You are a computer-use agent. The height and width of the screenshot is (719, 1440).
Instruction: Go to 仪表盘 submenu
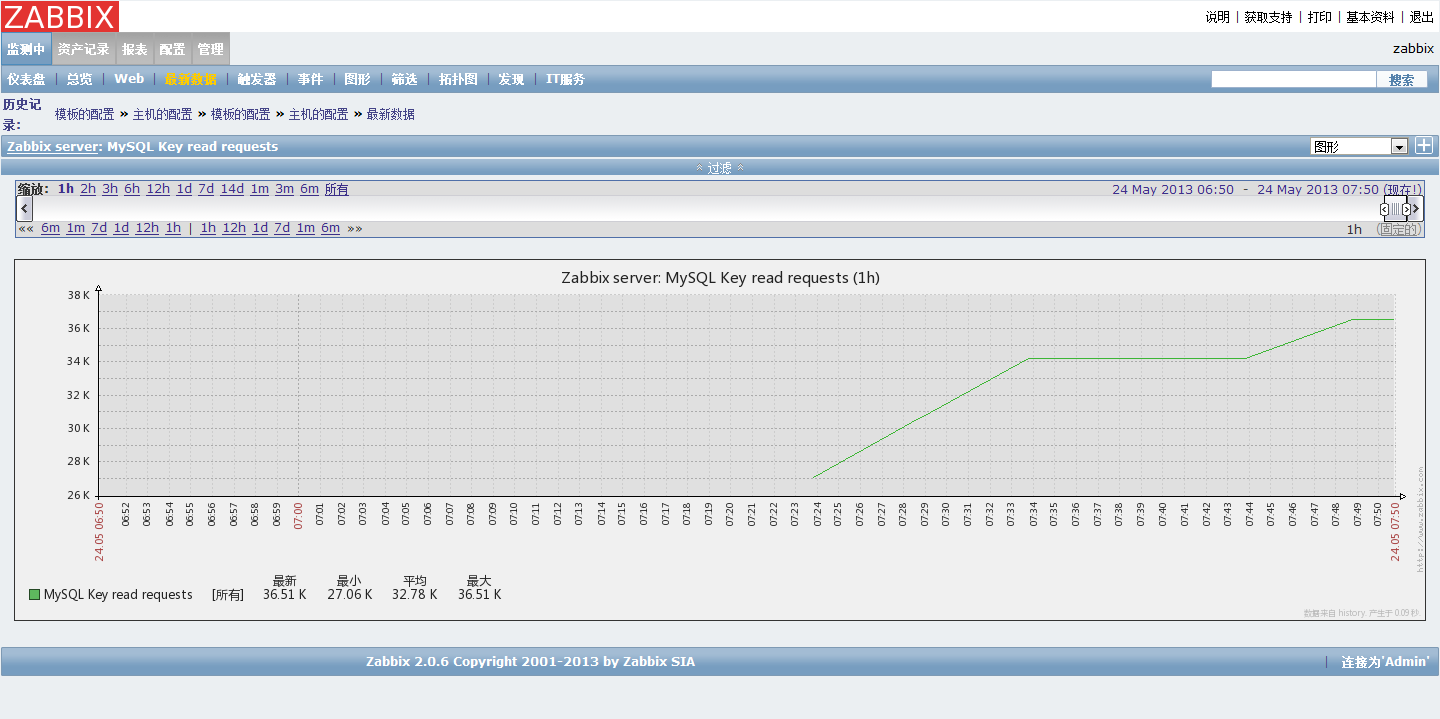click(26, 79)
